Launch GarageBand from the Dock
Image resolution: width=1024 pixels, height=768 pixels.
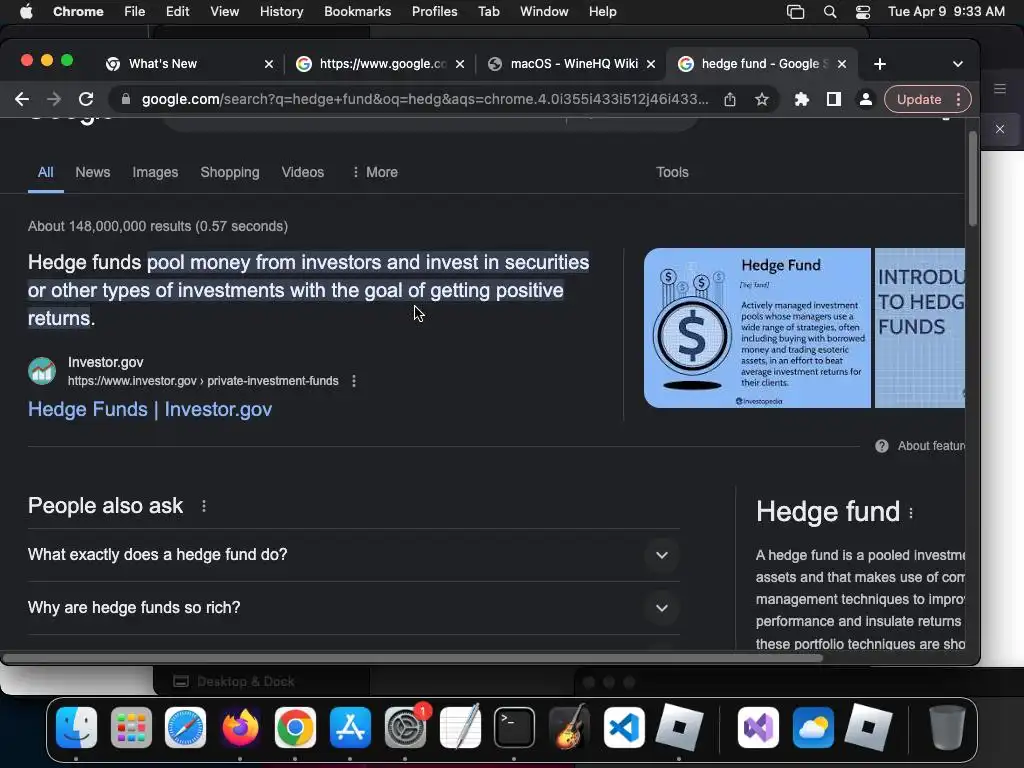(x=569, y=727)
